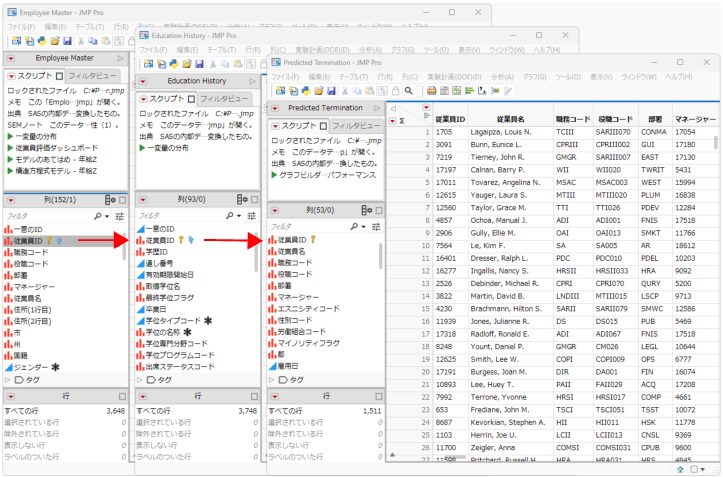Click filter options icon in Employee Master column filter

(x=119, y=216)
